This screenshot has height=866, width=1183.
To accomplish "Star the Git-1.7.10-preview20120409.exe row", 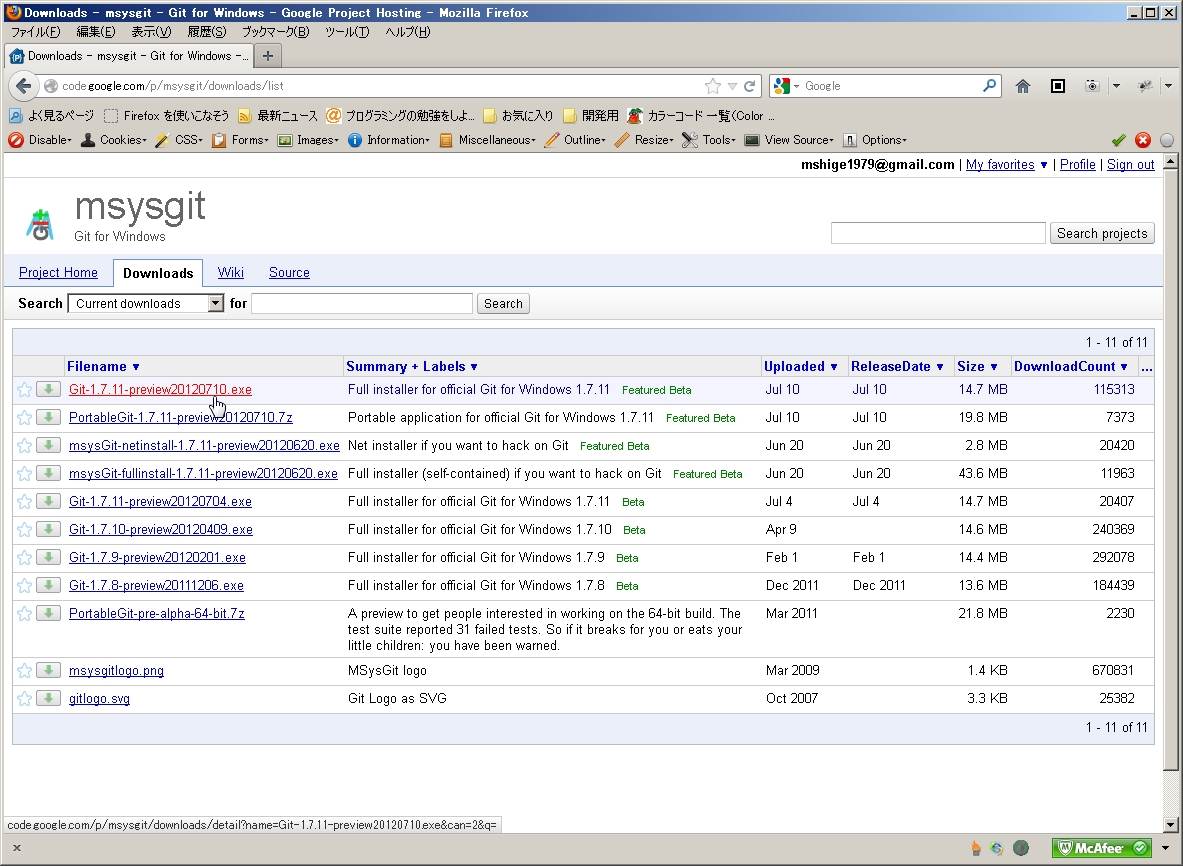I will click(x=24, y=529).
